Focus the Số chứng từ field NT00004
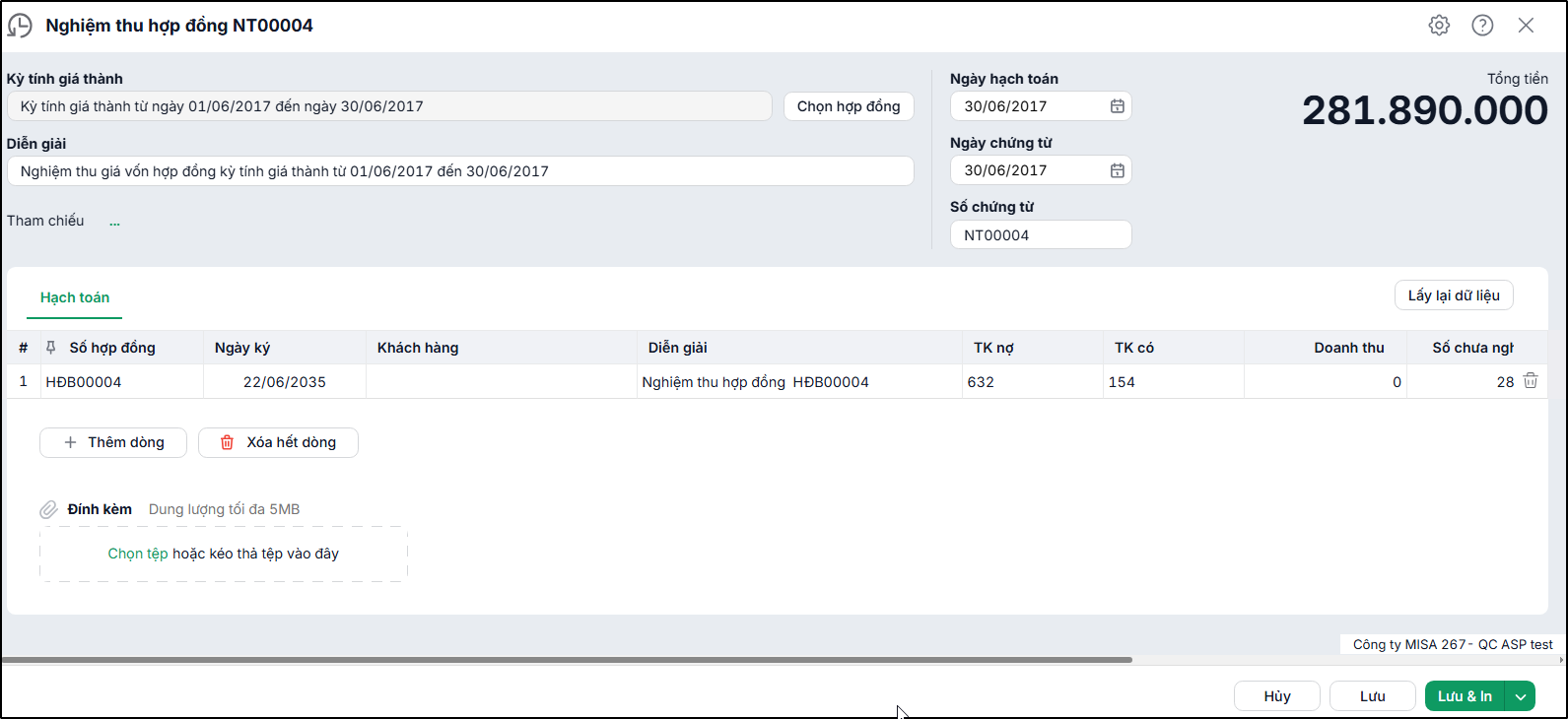1568x719 pixels. (1041, 235)
